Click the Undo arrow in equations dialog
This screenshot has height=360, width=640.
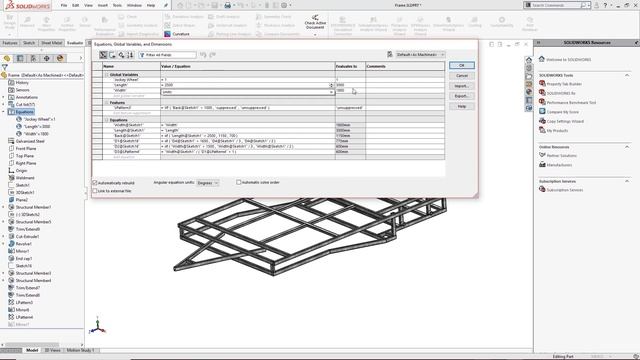pyautogui.click(x=203, y=55)
